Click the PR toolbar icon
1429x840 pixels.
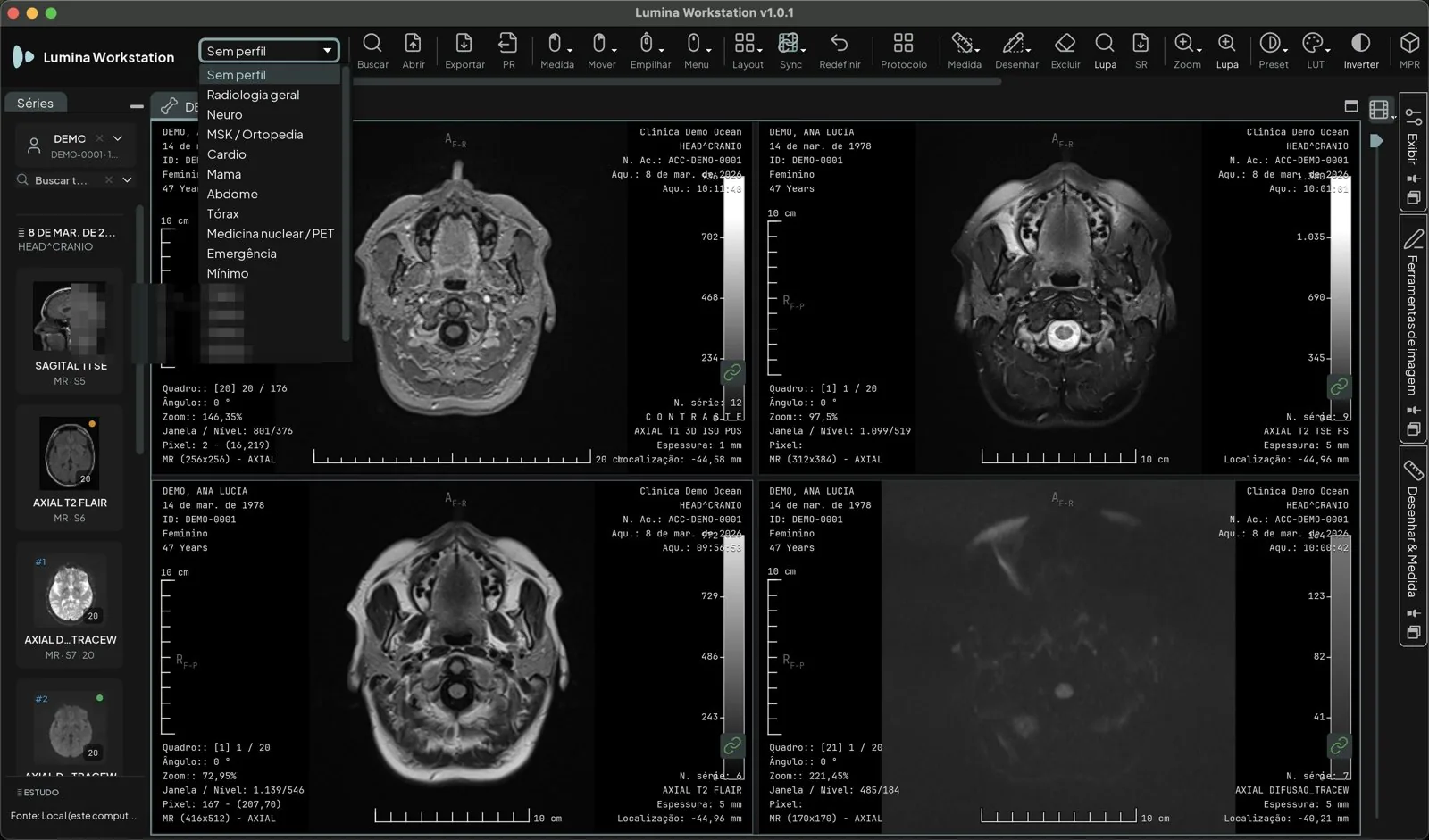(508, 51)
